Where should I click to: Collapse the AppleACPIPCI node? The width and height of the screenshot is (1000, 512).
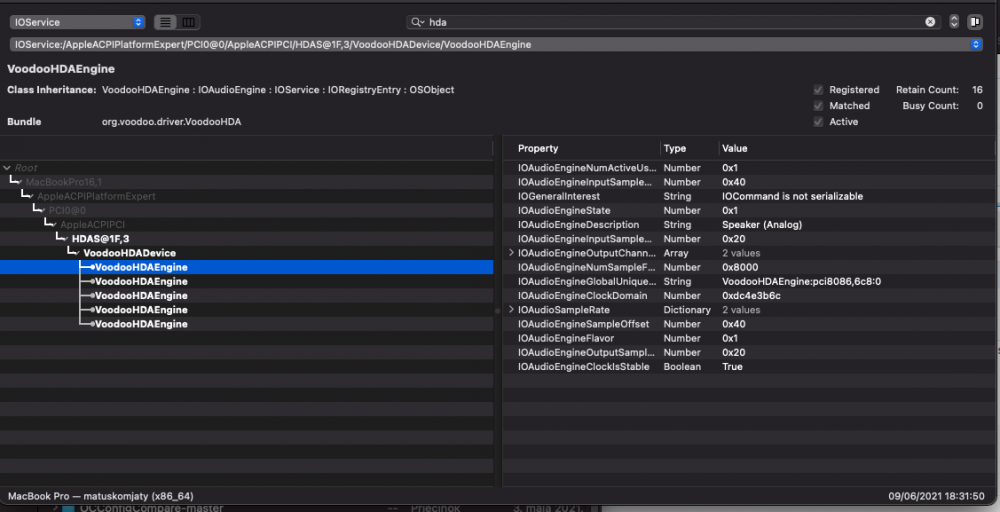point(55,224)
